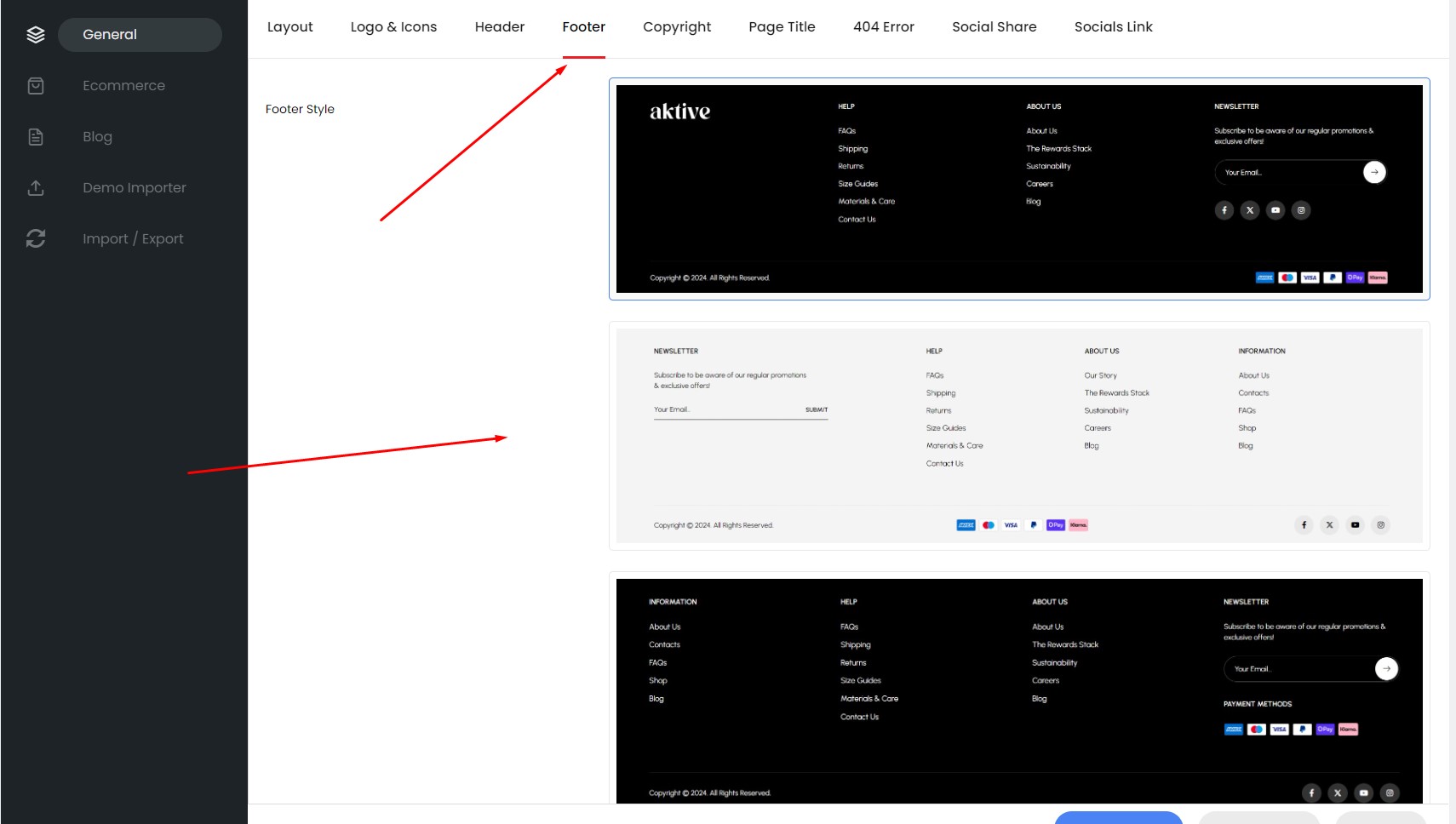Click the Demo Importer upload icon
Viewport: 1456px width, 824px height.
point(36,188)
